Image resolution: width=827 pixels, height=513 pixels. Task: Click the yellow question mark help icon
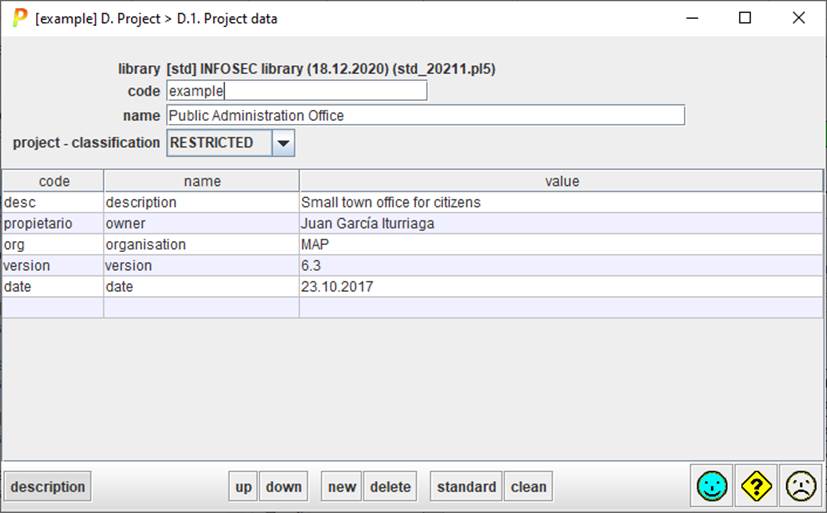[x=756, y=487]
